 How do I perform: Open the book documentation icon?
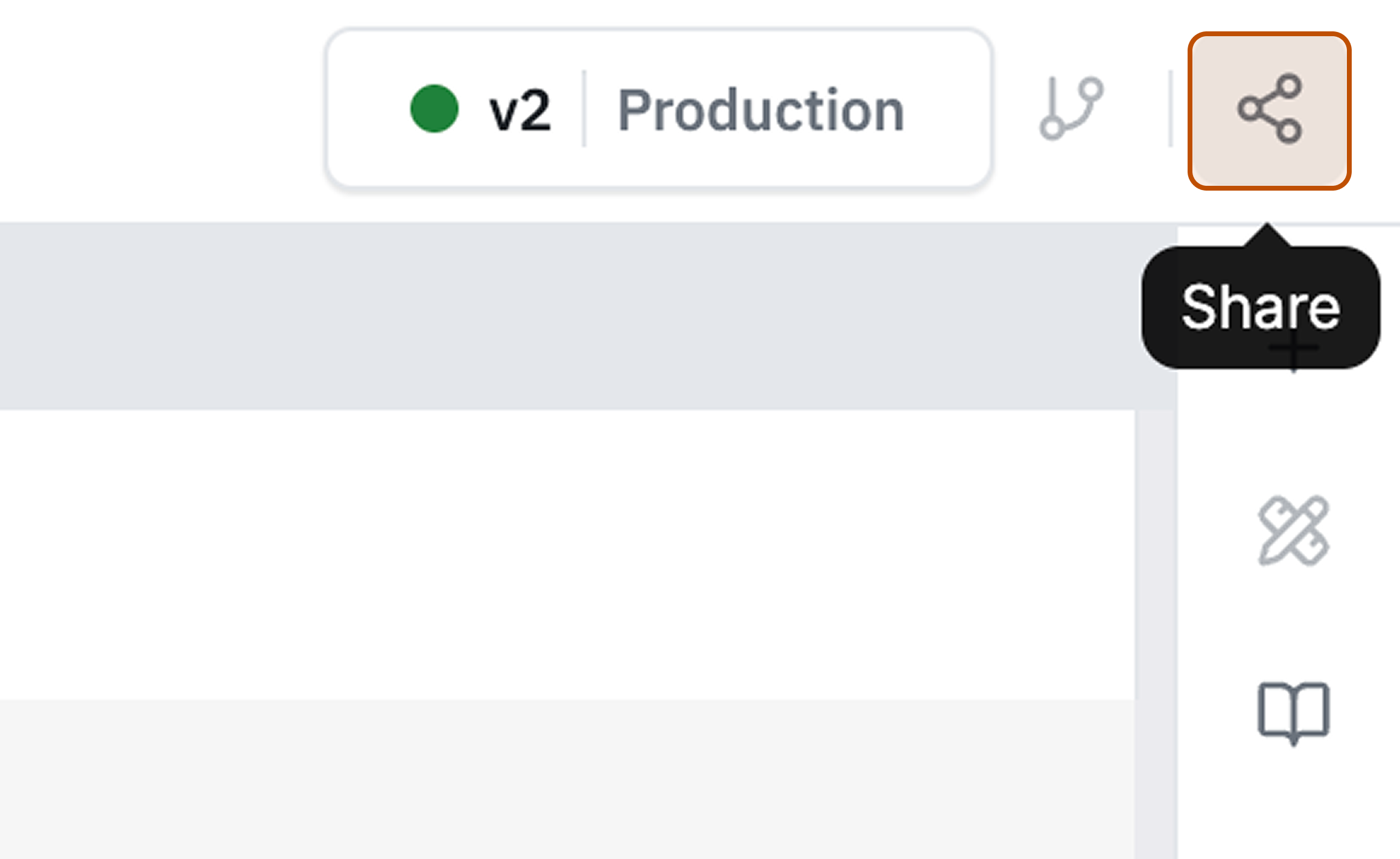coord(1293,712)
